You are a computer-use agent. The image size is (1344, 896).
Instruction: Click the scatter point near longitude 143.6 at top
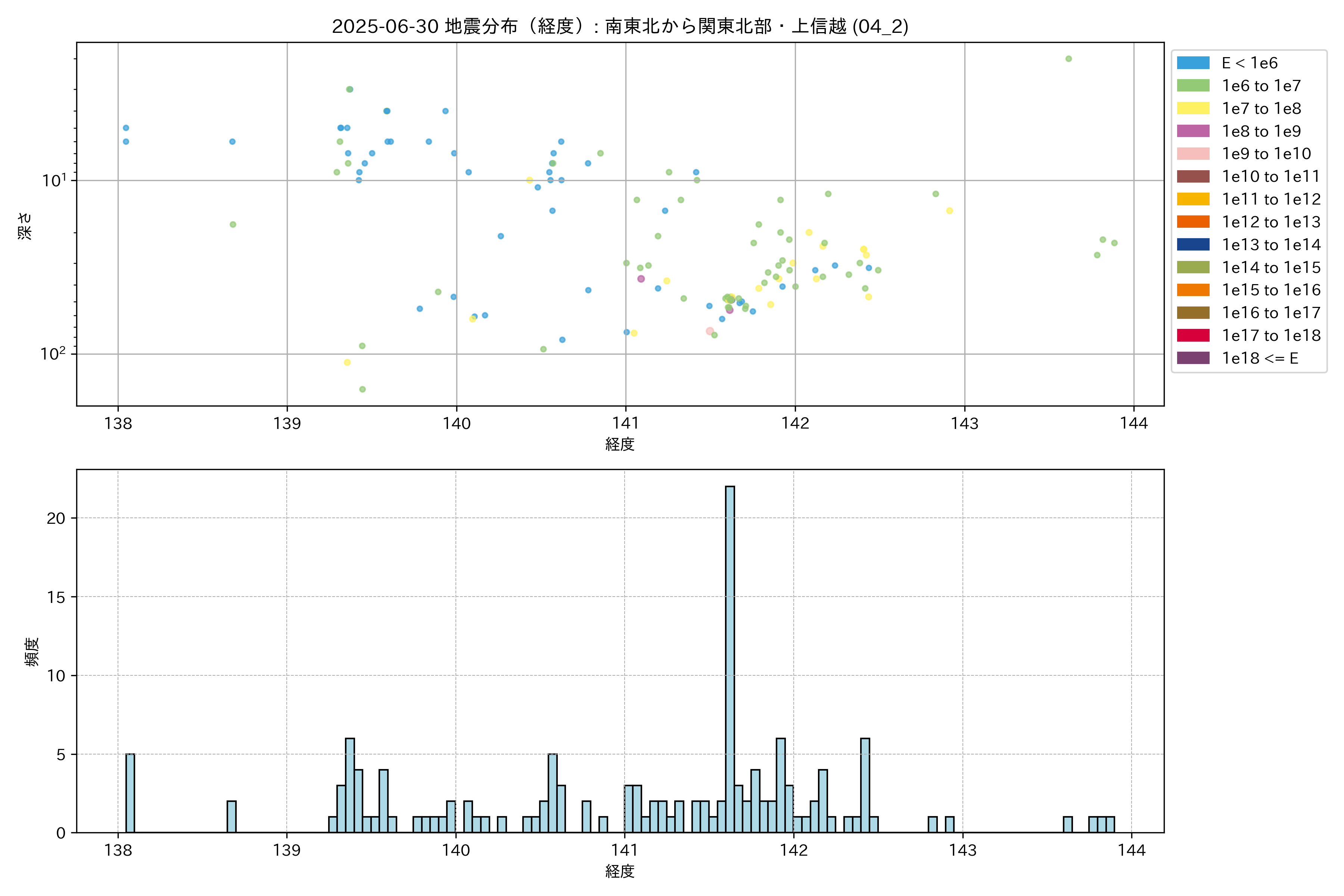tap(1068, 59)
